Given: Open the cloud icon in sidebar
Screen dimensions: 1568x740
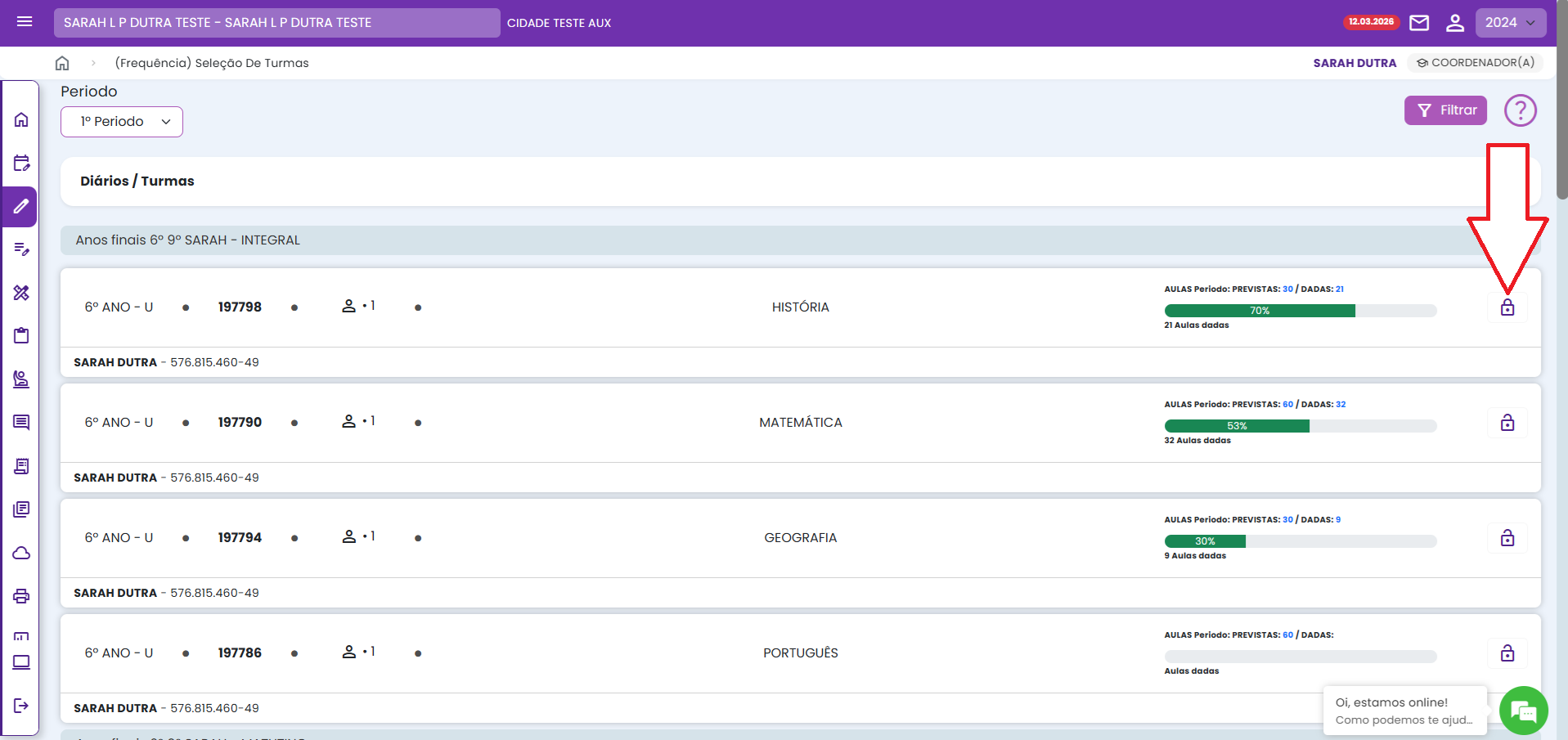Looking at the screenshot, I should click(21, 553).
